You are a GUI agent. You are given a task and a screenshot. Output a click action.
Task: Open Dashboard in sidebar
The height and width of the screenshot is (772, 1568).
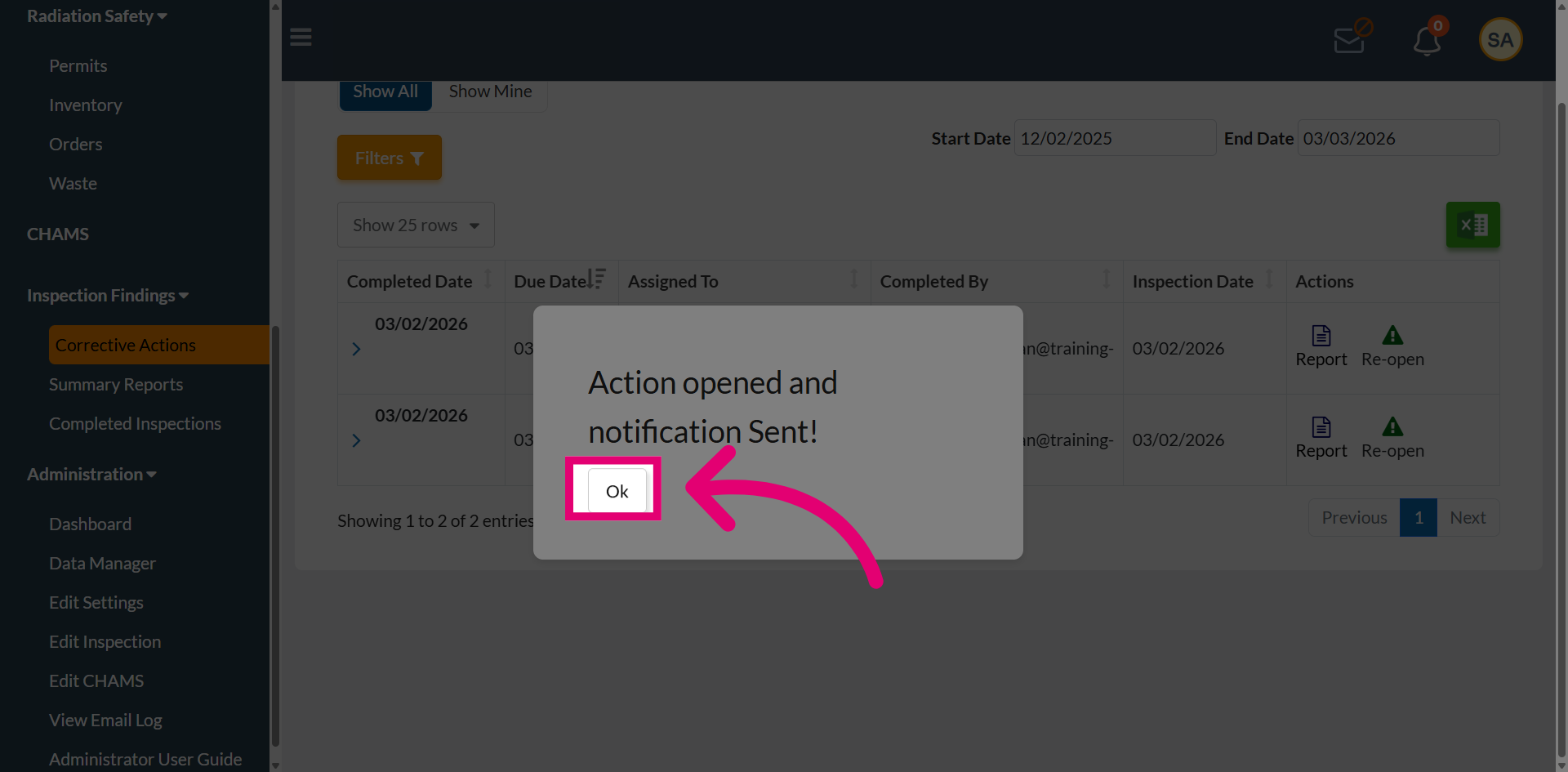tap(91, 524)
